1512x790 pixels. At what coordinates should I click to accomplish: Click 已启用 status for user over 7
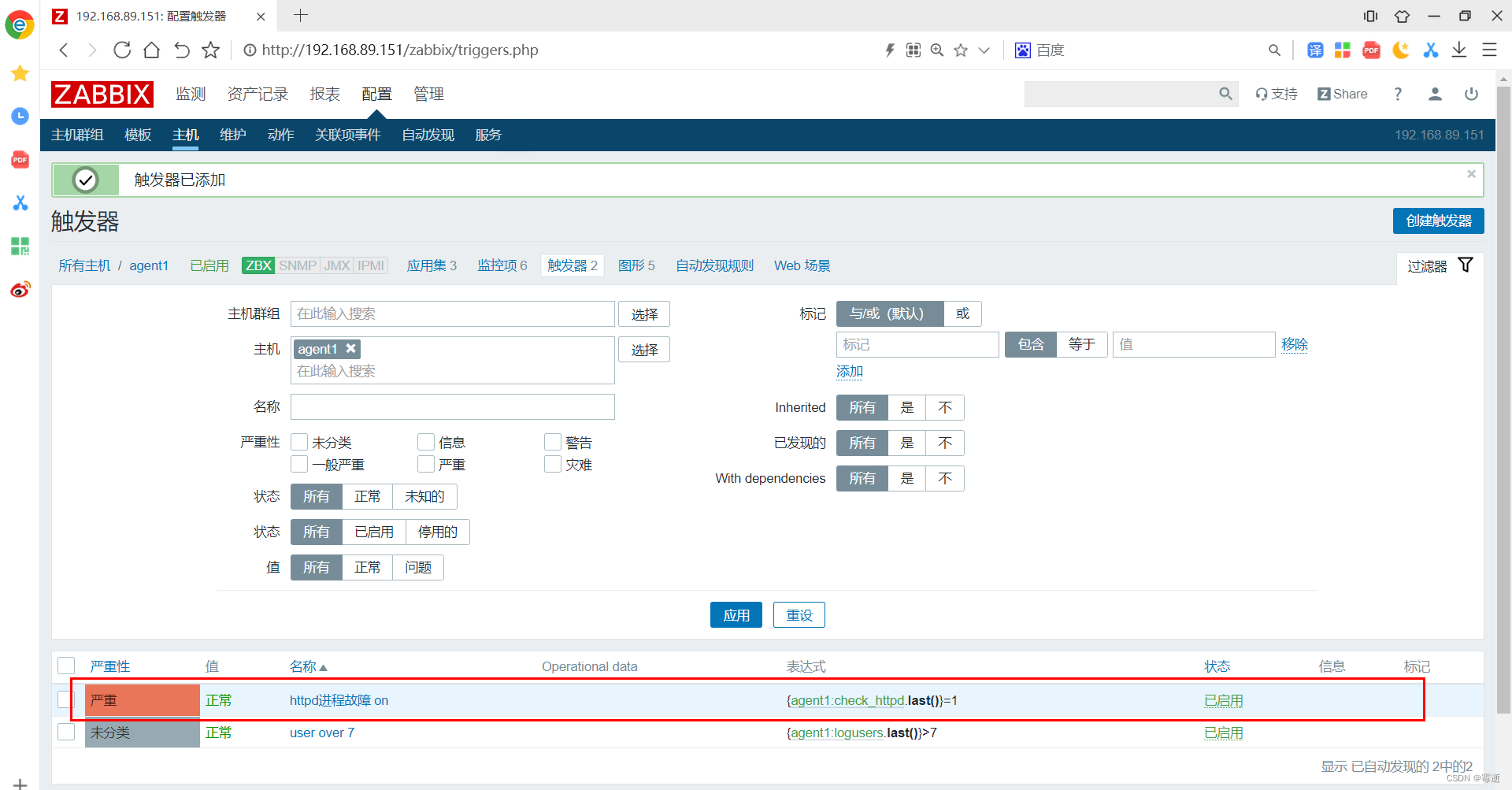[1223, 733]
